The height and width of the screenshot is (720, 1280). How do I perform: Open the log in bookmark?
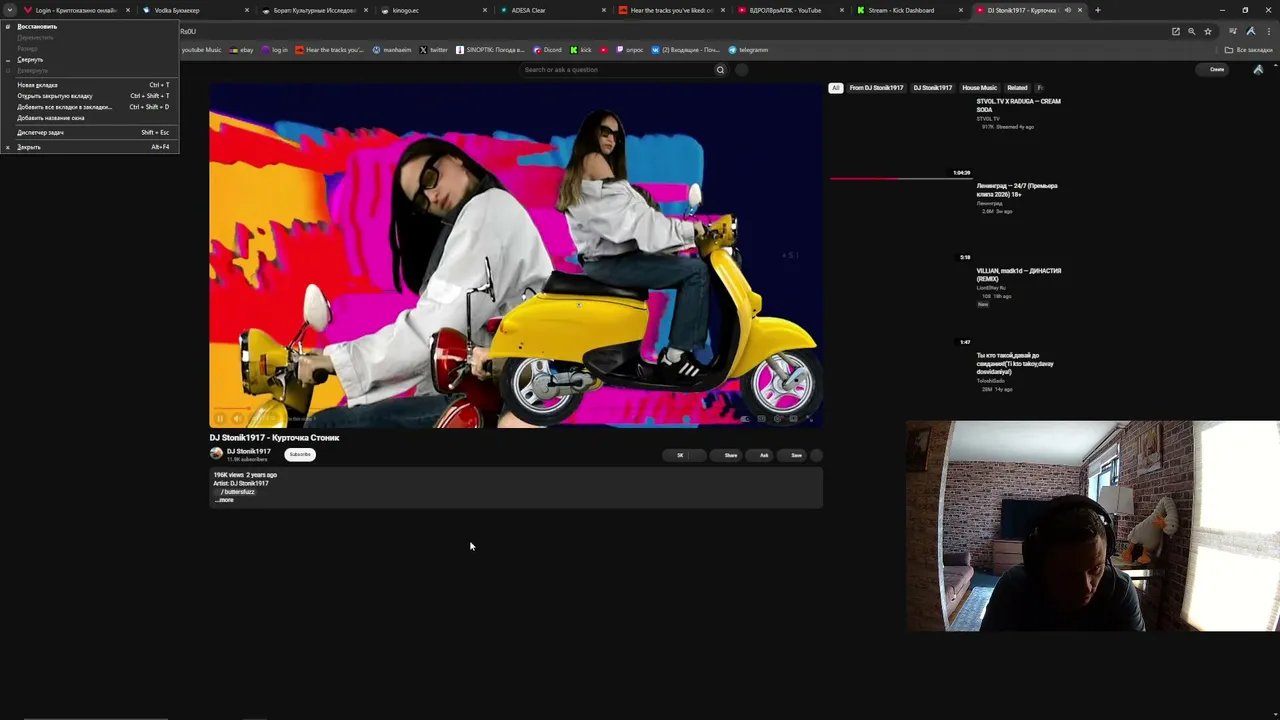275,50
